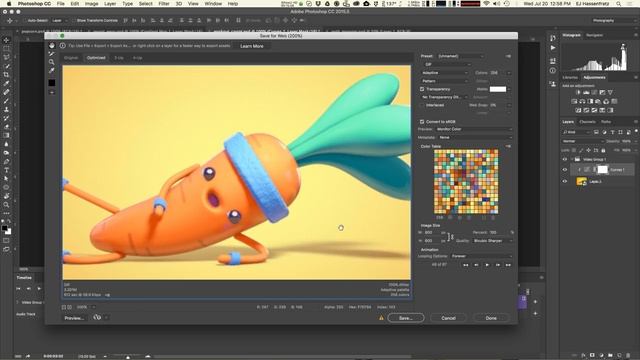Open the Filter menu
The height and width of the screenshot is (360, 640).
(x=164, y=3)
